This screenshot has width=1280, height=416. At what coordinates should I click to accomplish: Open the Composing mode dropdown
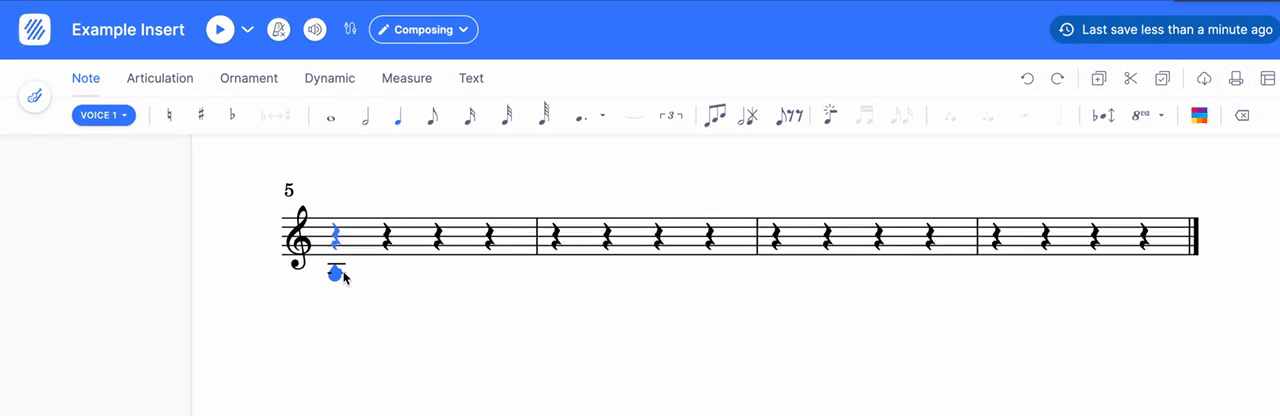(x=423, y=30)
